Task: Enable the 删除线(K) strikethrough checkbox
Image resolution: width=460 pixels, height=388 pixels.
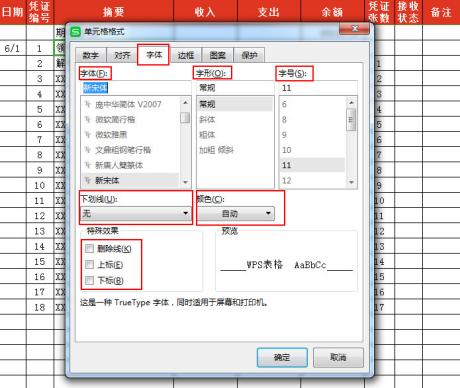Action: click(89, 248)
